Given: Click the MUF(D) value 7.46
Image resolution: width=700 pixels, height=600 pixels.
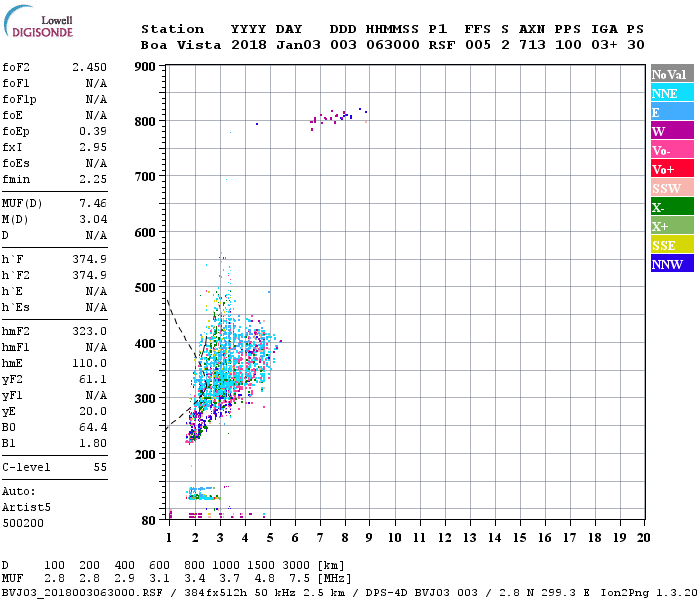Looking at the screenshot, I should (x=93, y=203).
